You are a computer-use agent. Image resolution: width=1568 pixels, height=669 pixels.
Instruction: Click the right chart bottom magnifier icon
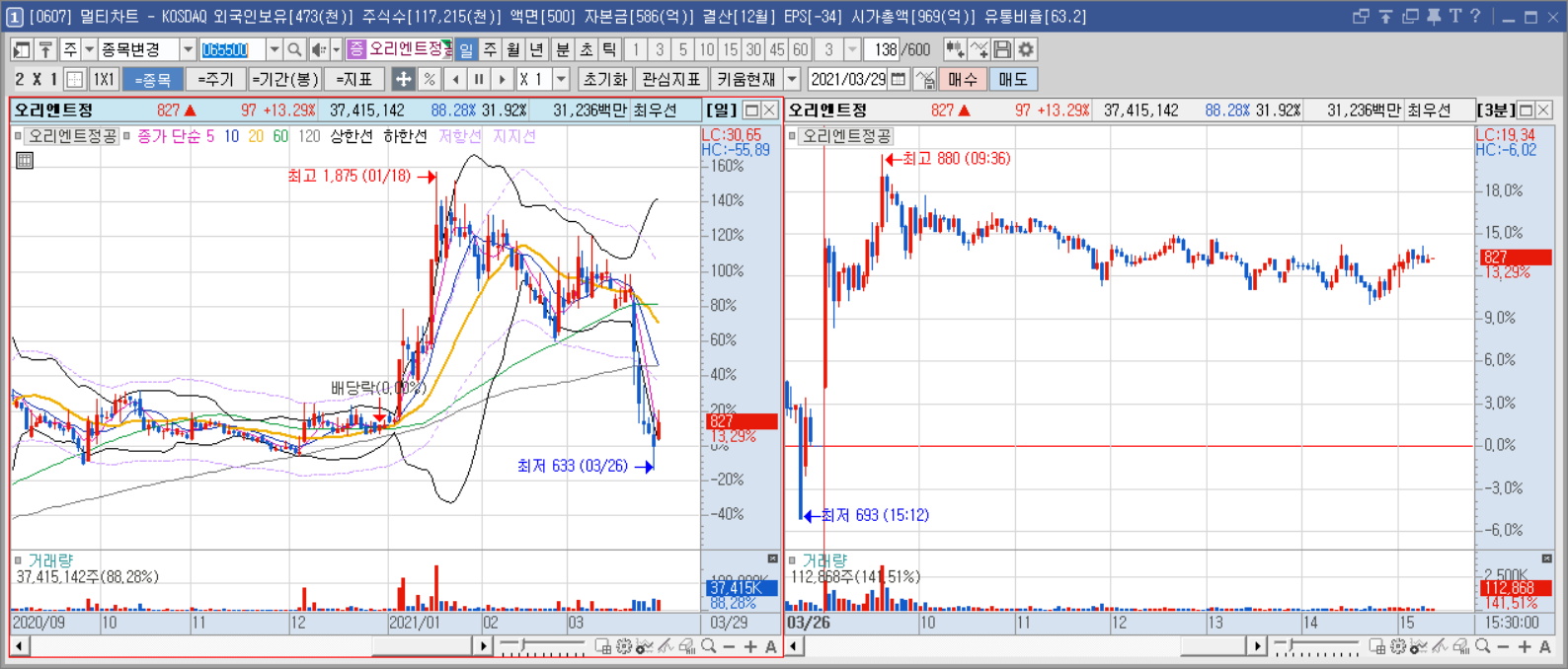click(x=1482, y=646)
